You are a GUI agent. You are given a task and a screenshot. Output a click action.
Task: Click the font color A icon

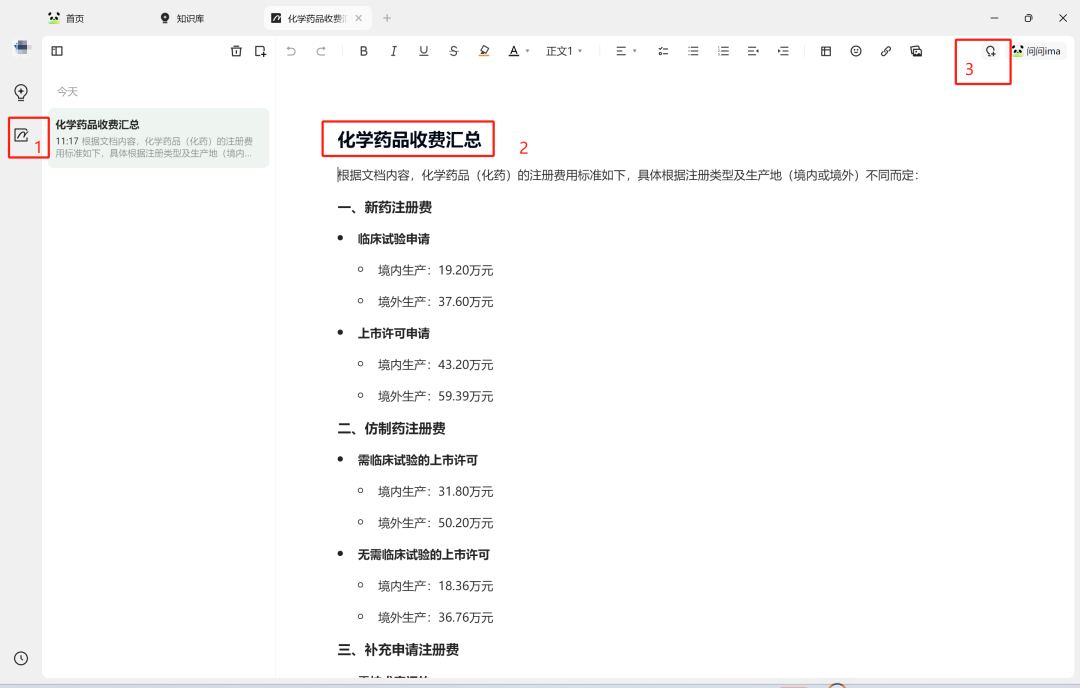click(x=514, y=51)
